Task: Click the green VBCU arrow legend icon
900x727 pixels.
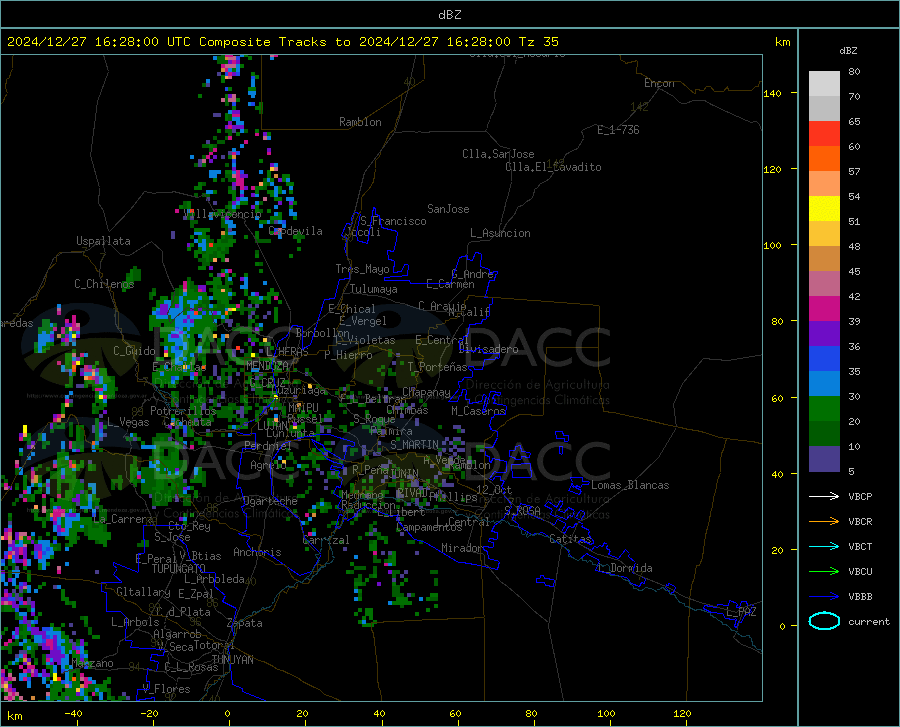Action: coord(824,572)
